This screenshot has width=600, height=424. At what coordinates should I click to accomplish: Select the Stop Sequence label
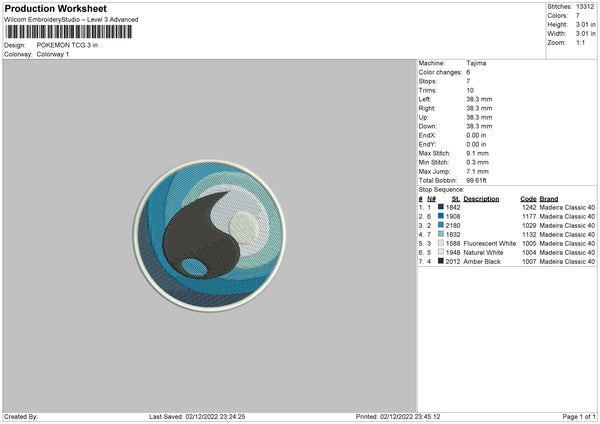click(441, 190)
